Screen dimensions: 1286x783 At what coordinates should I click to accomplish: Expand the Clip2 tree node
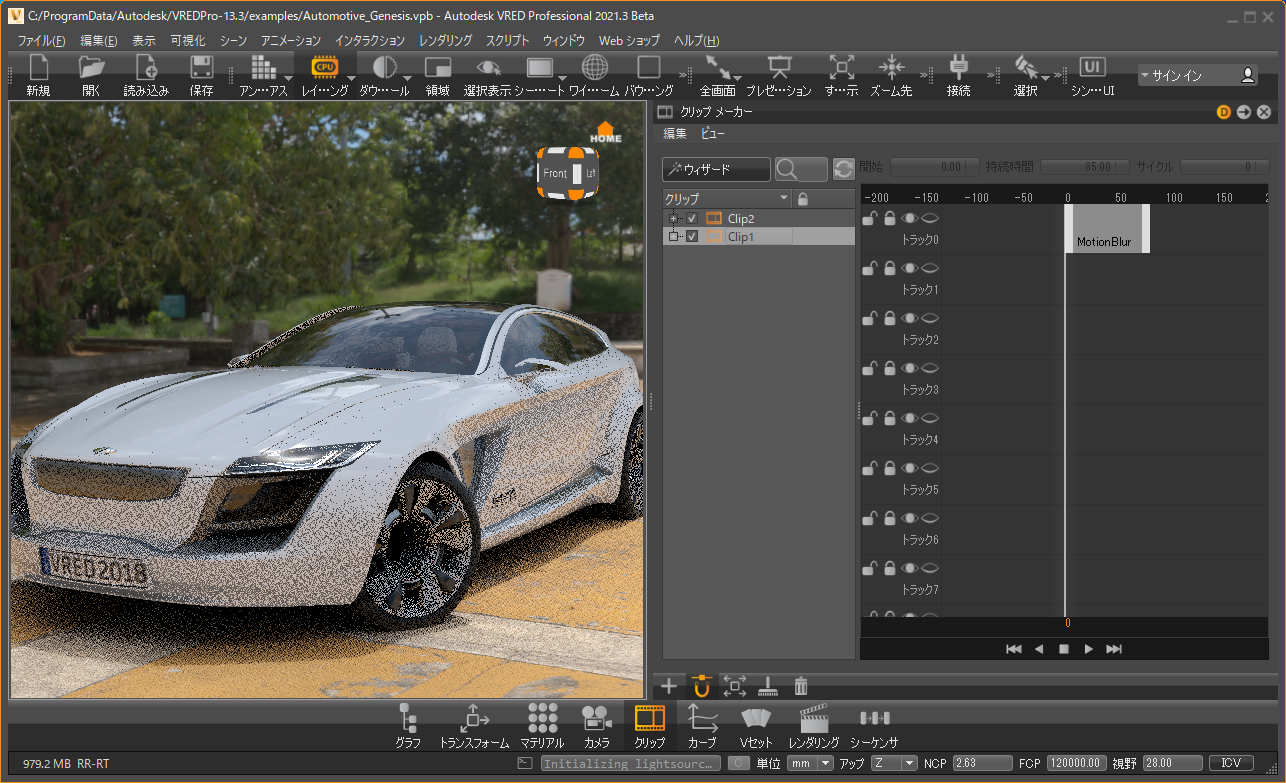(673, 218)
